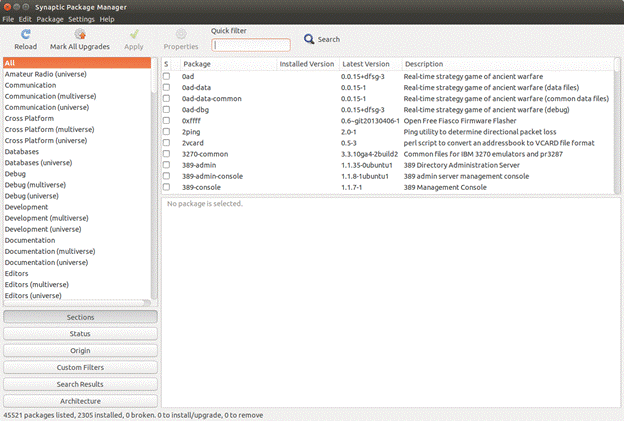Screen dimensions: 624x421
Task: Select Debug (multiverse) section
Action: pyautogui.click(x=77, y=185)
